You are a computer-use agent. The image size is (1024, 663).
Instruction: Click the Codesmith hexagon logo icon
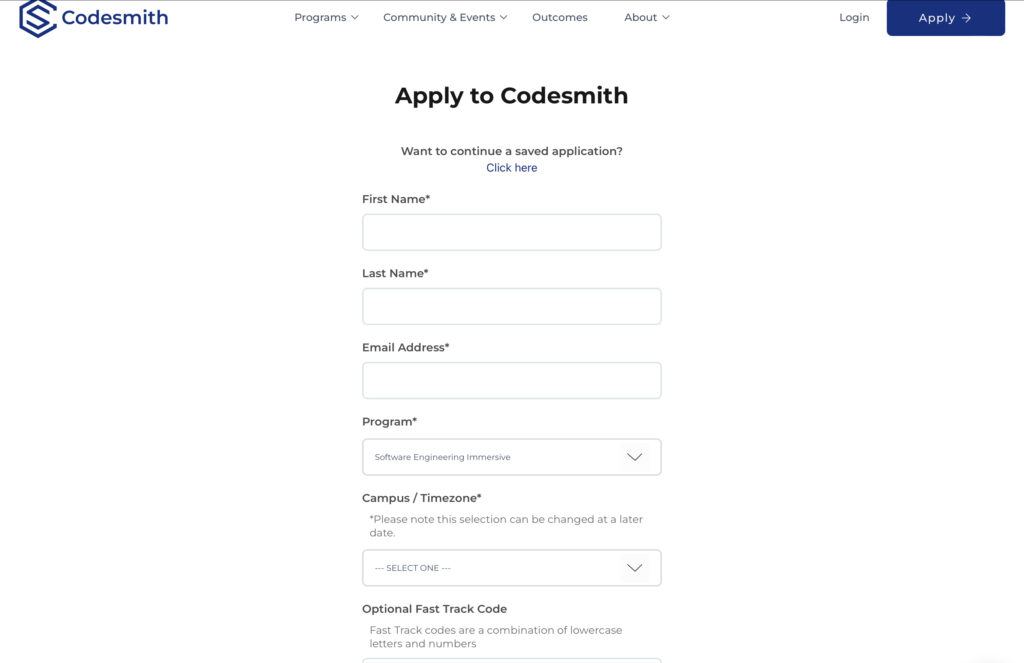pyautogui.click(x=38, y=18)
